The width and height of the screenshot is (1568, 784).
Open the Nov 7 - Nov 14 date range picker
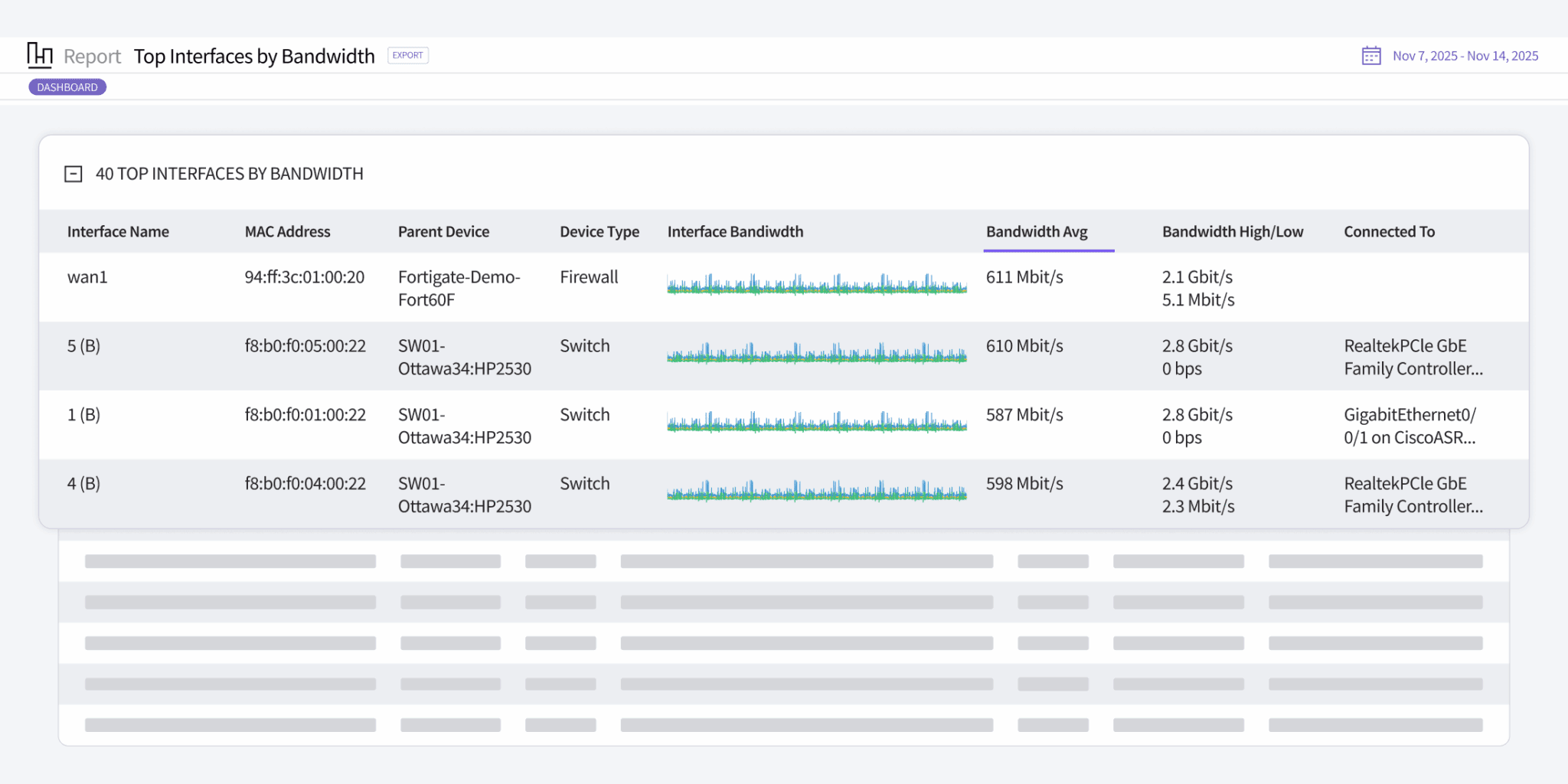(1465, 55)
